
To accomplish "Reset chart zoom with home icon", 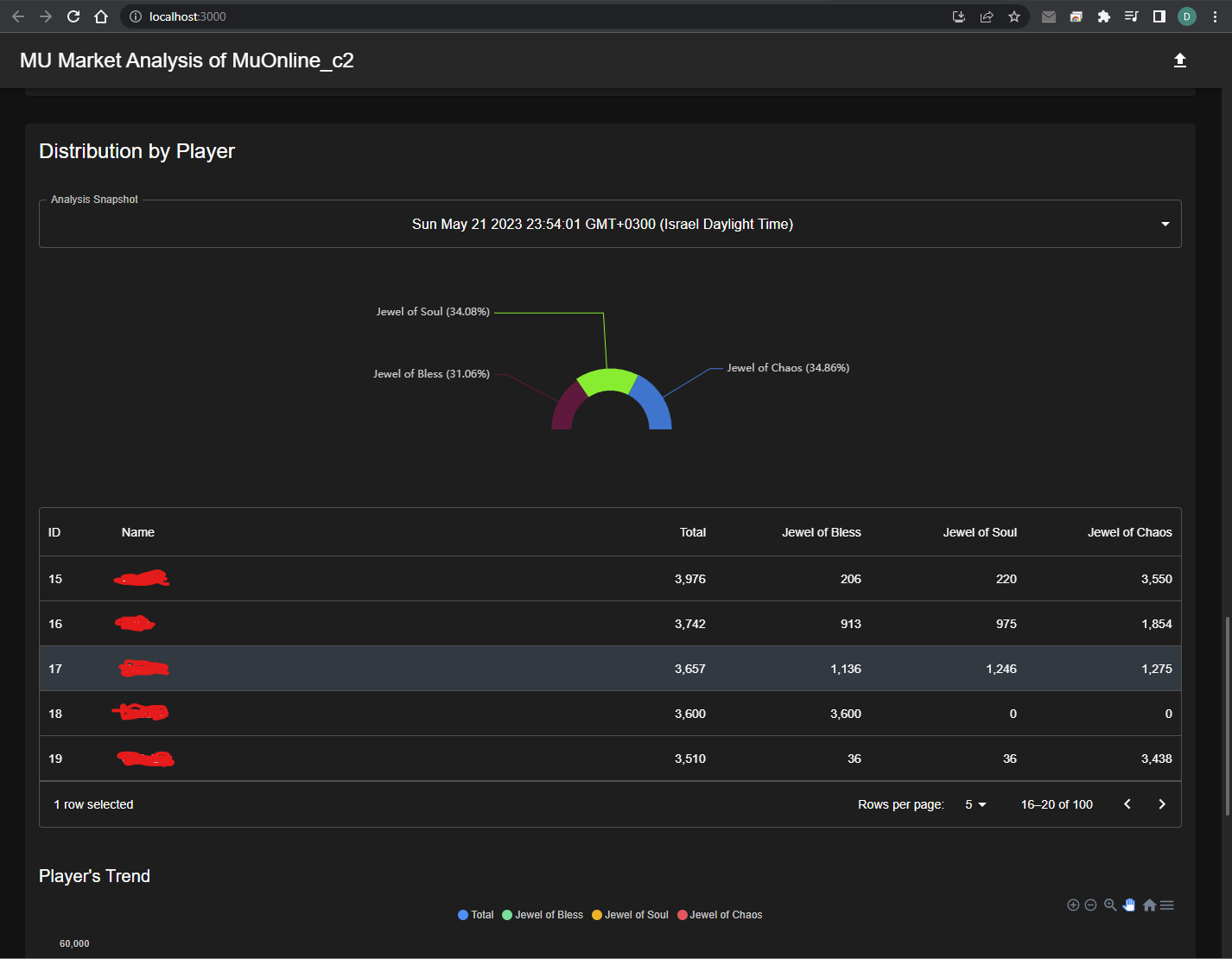I will [1149, 905].
